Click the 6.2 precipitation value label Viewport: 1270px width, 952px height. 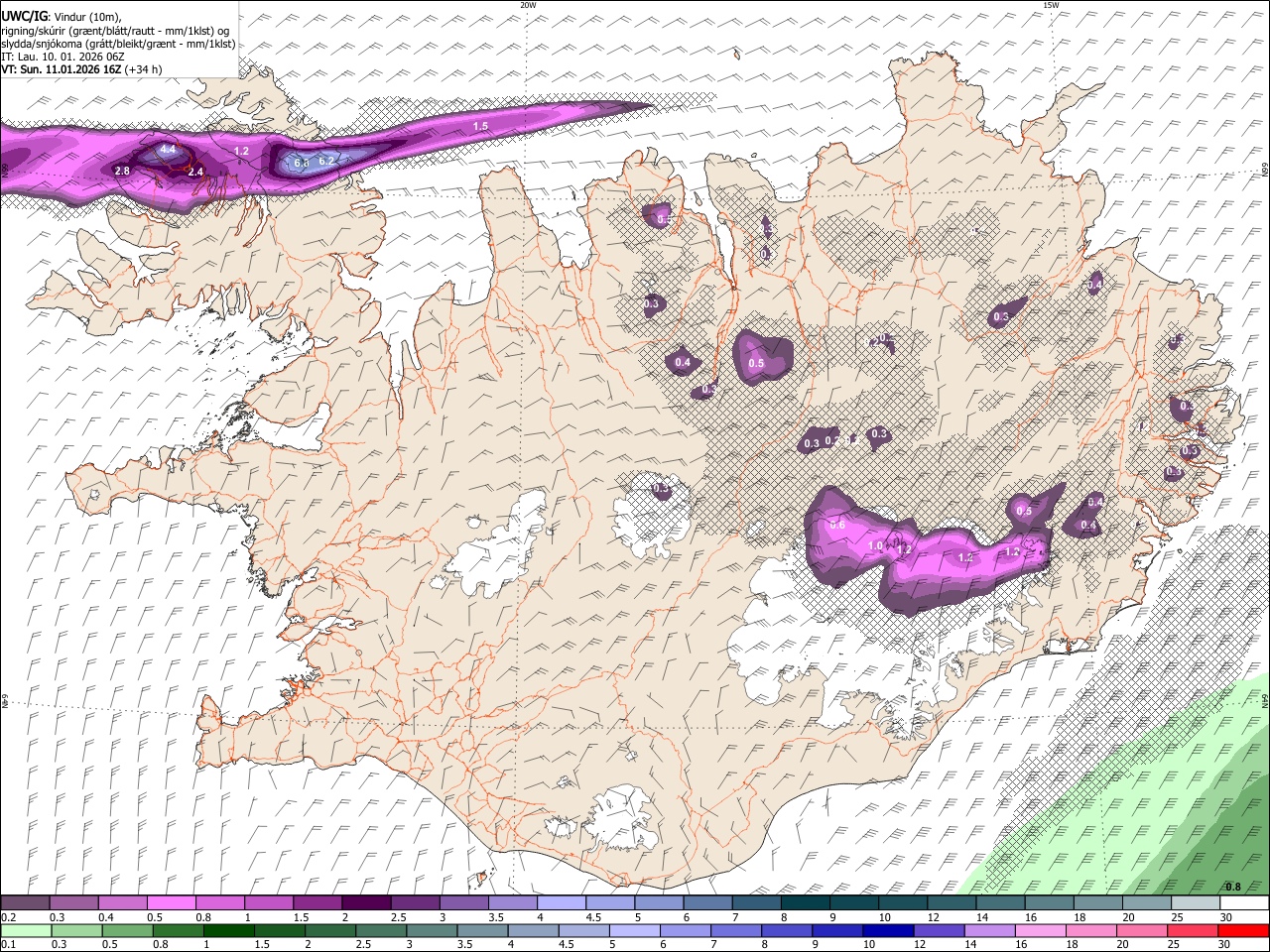pyautogui.click(x=326, y=161)
